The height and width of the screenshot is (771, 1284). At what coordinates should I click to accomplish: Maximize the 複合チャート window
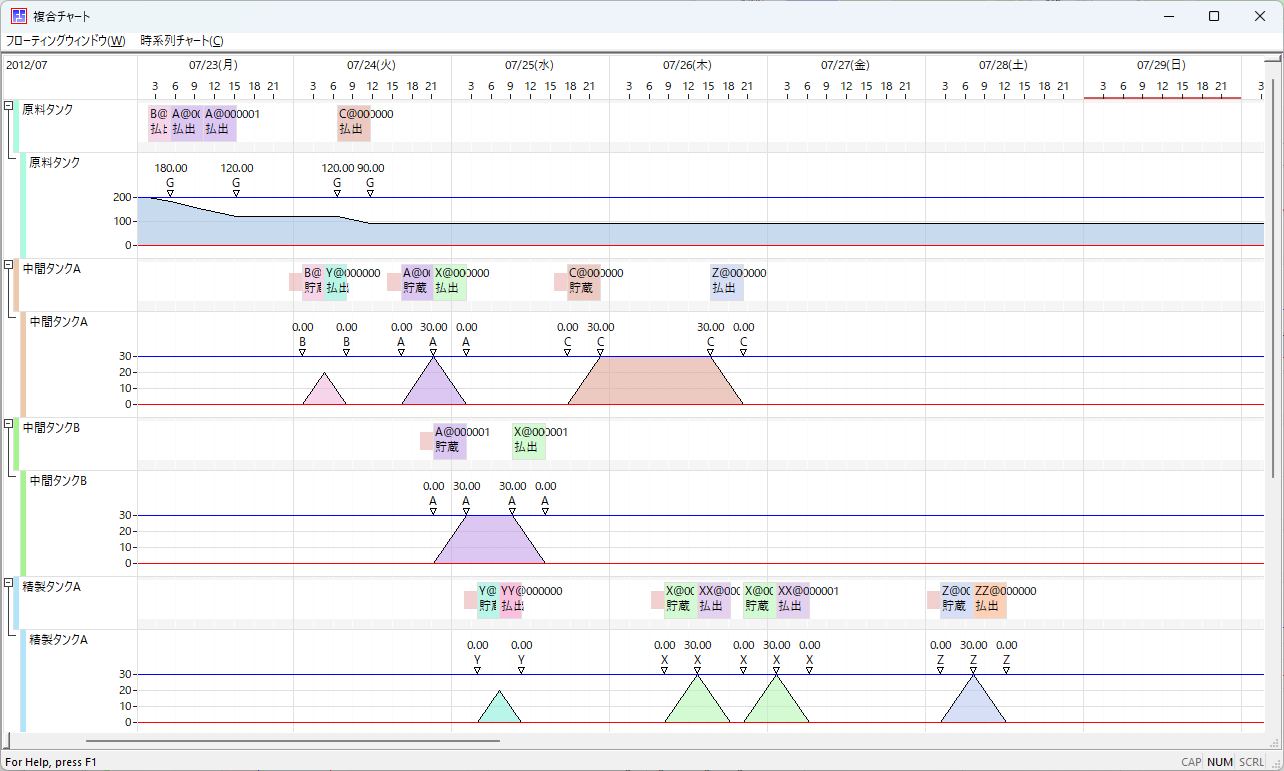1214,16
